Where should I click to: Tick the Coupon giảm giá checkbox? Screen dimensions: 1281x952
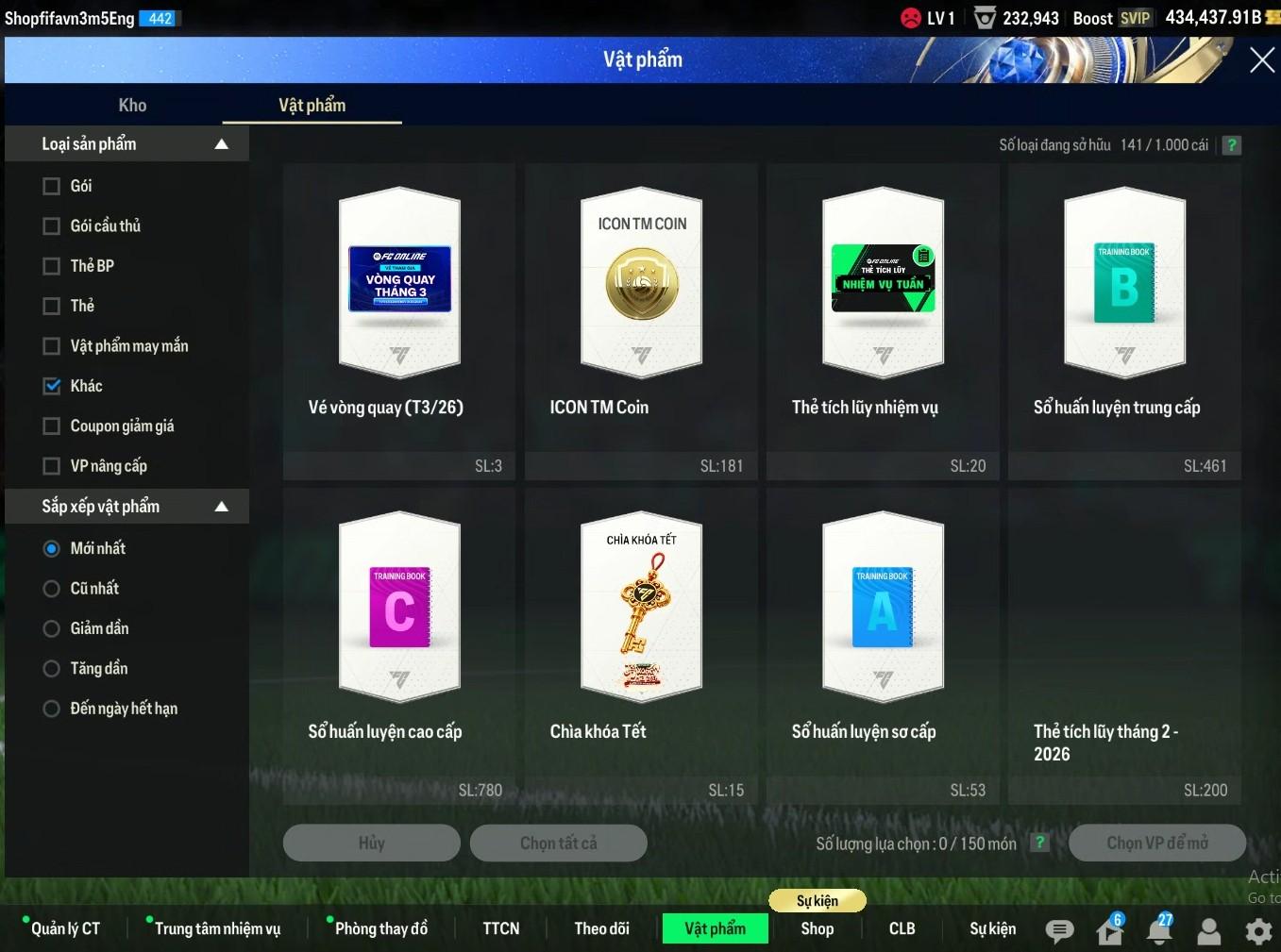click(x=52, y=426)
